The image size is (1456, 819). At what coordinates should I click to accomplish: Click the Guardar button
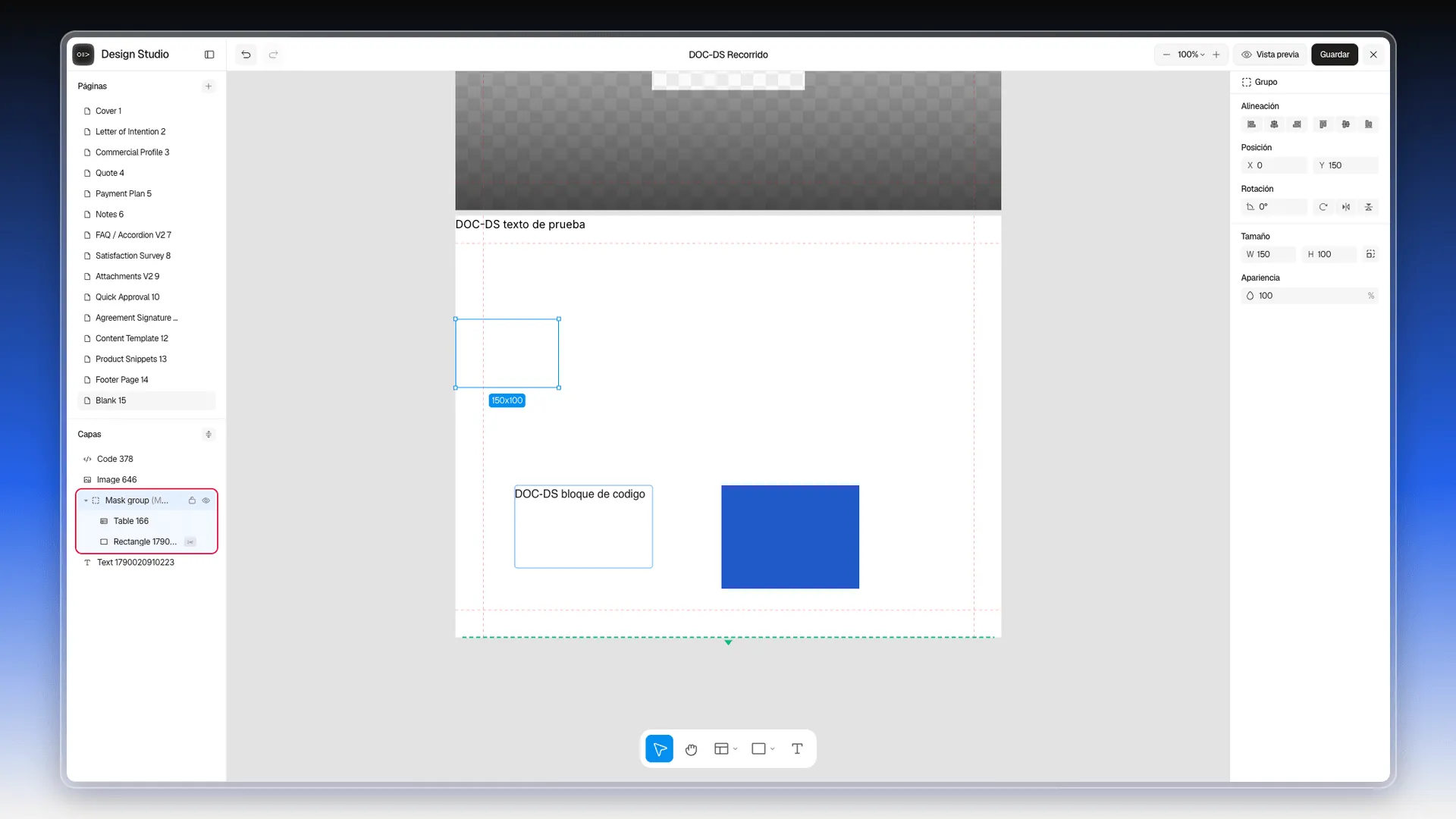pyautogui.click(x=1335, y=55)
